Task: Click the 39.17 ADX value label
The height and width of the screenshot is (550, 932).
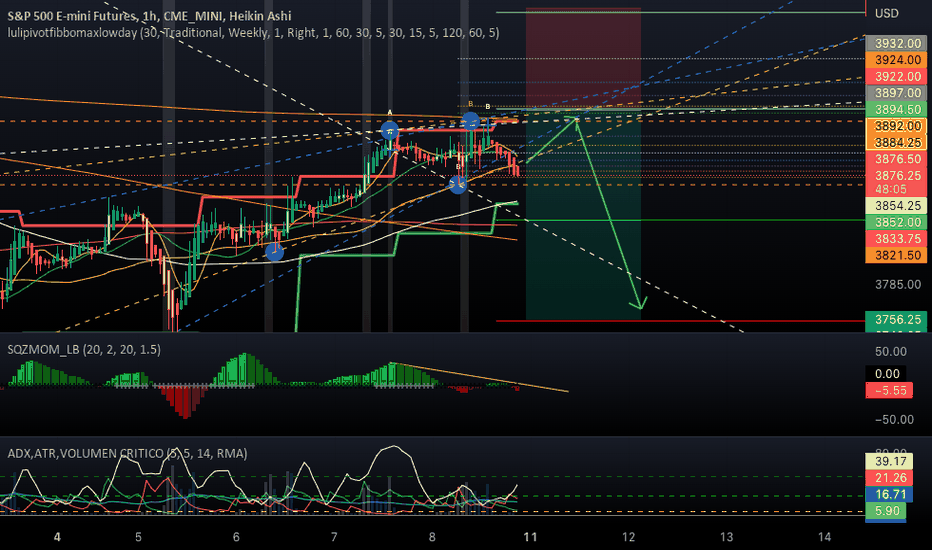Action: [x=889, y=461]
